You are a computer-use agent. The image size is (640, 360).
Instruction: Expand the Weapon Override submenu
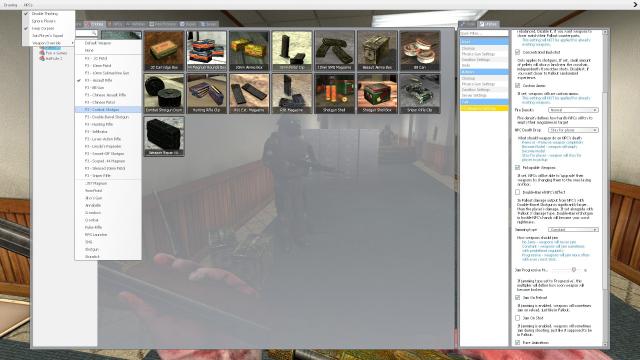(49, 42)
